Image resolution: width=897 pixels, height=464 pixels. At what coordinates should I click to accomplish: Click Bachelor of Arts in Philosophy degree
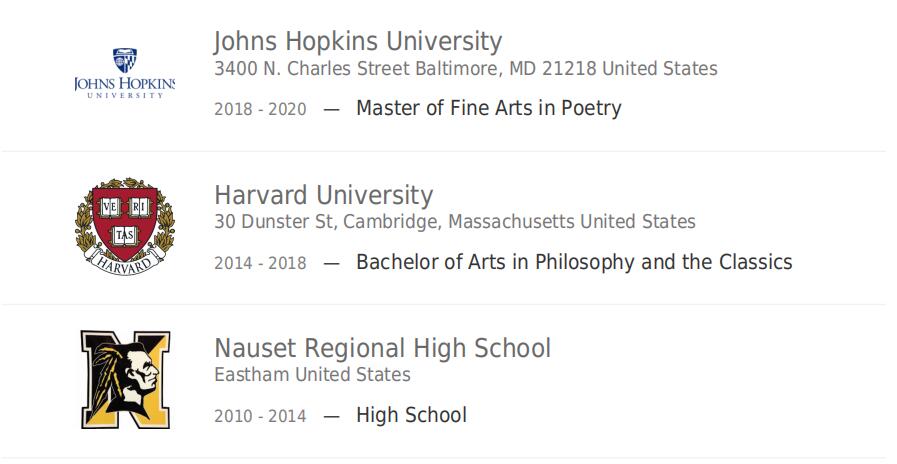pyautogui.click(x=574, y=262)
